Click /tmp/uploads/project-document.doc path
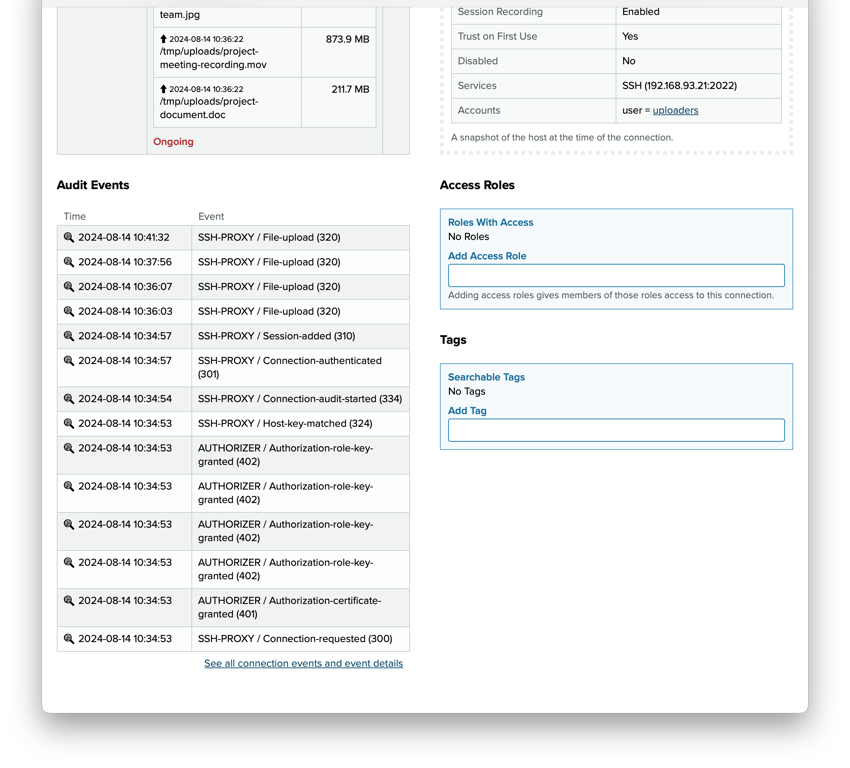This screenshot has height=768, width=850. tap(209, 108)
